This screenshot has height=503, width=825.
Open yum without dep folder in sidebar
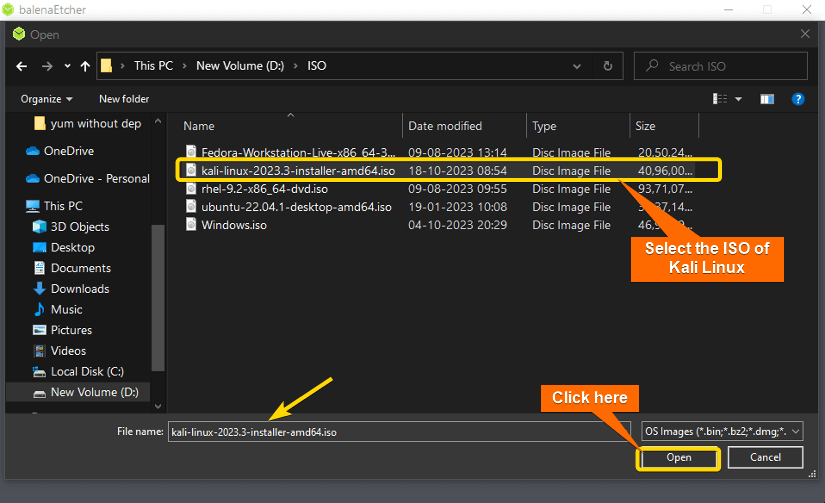click(x=96, y=123)
